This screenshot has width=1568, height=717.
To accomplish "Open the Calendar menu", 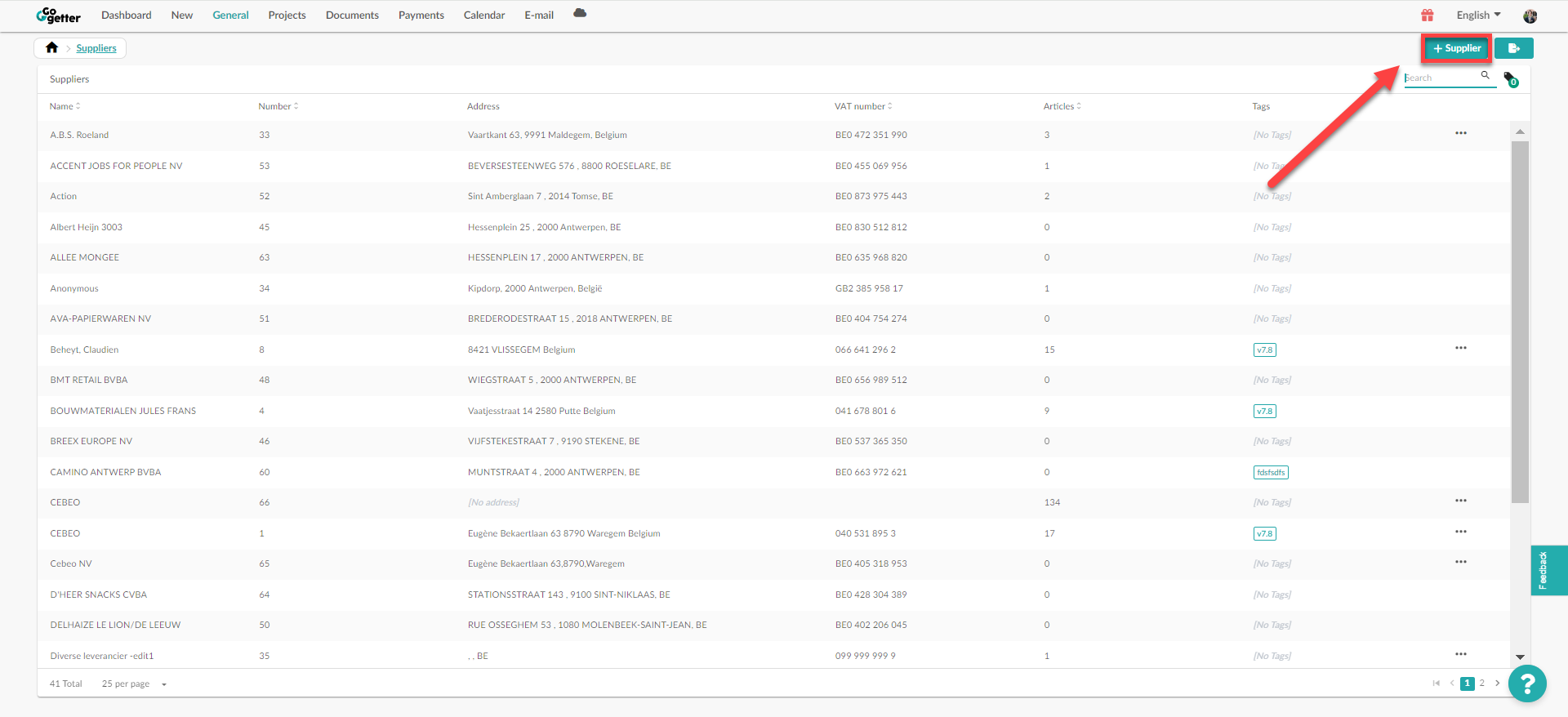I will click(484, 16).
